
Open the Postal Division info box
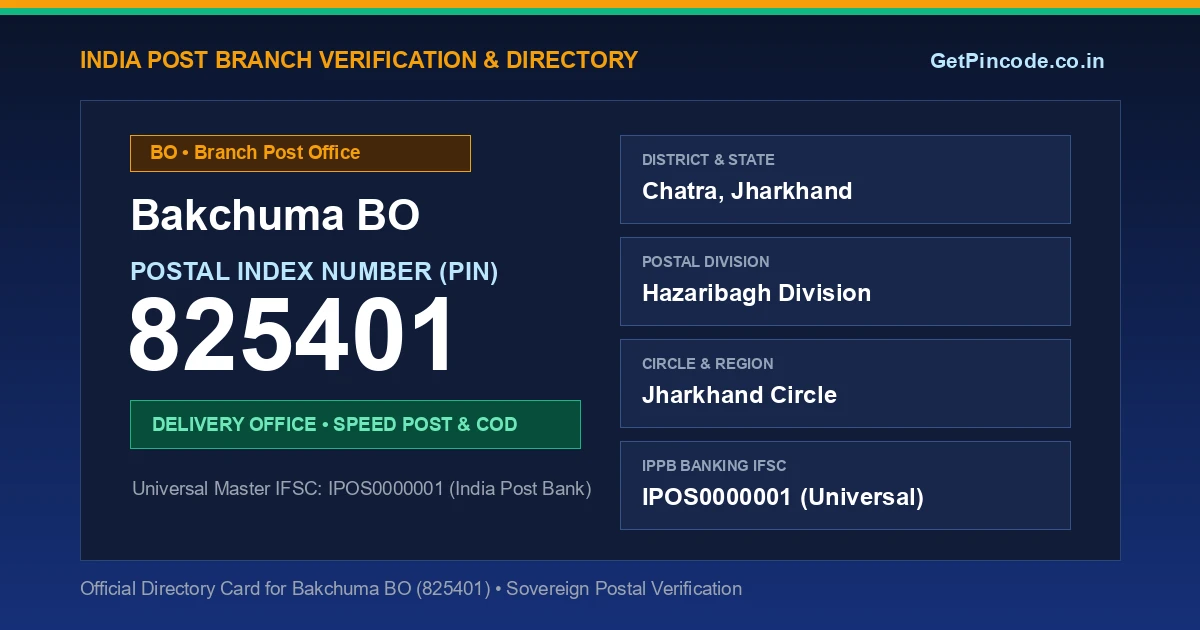pyautogui.click(x=845, y=281)
